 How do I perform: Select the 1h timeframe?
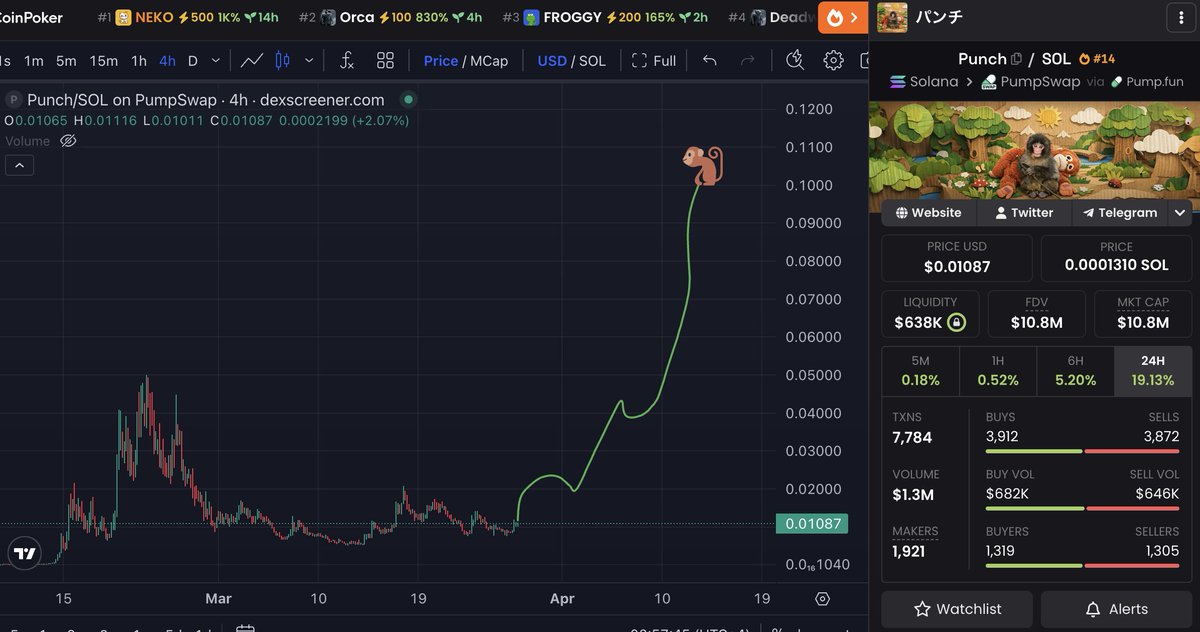click(x=139, y=61)
